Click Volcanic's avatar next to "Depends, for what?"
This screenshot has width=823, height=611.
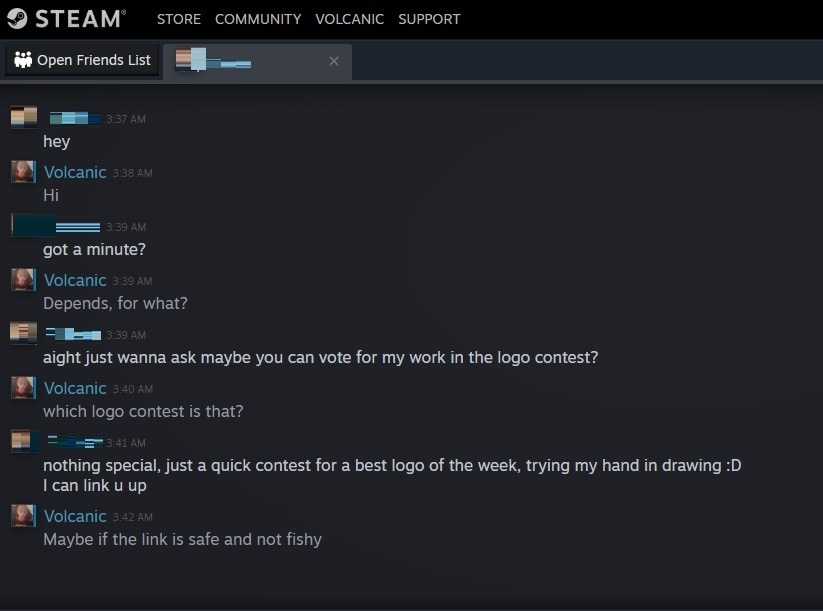[x=23, y=280]
